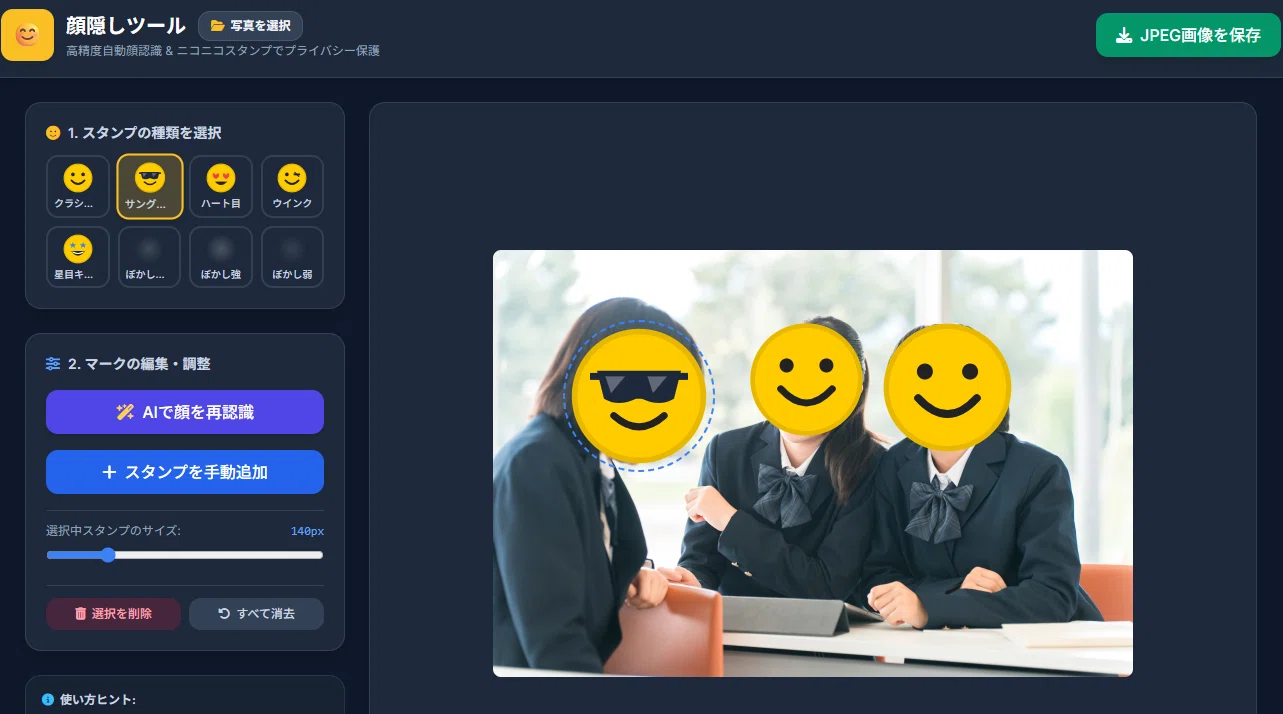The height and width of the screenshot is (714, 1283).
Task: Delete selected stamp 選択を削除
Action: 113,614
